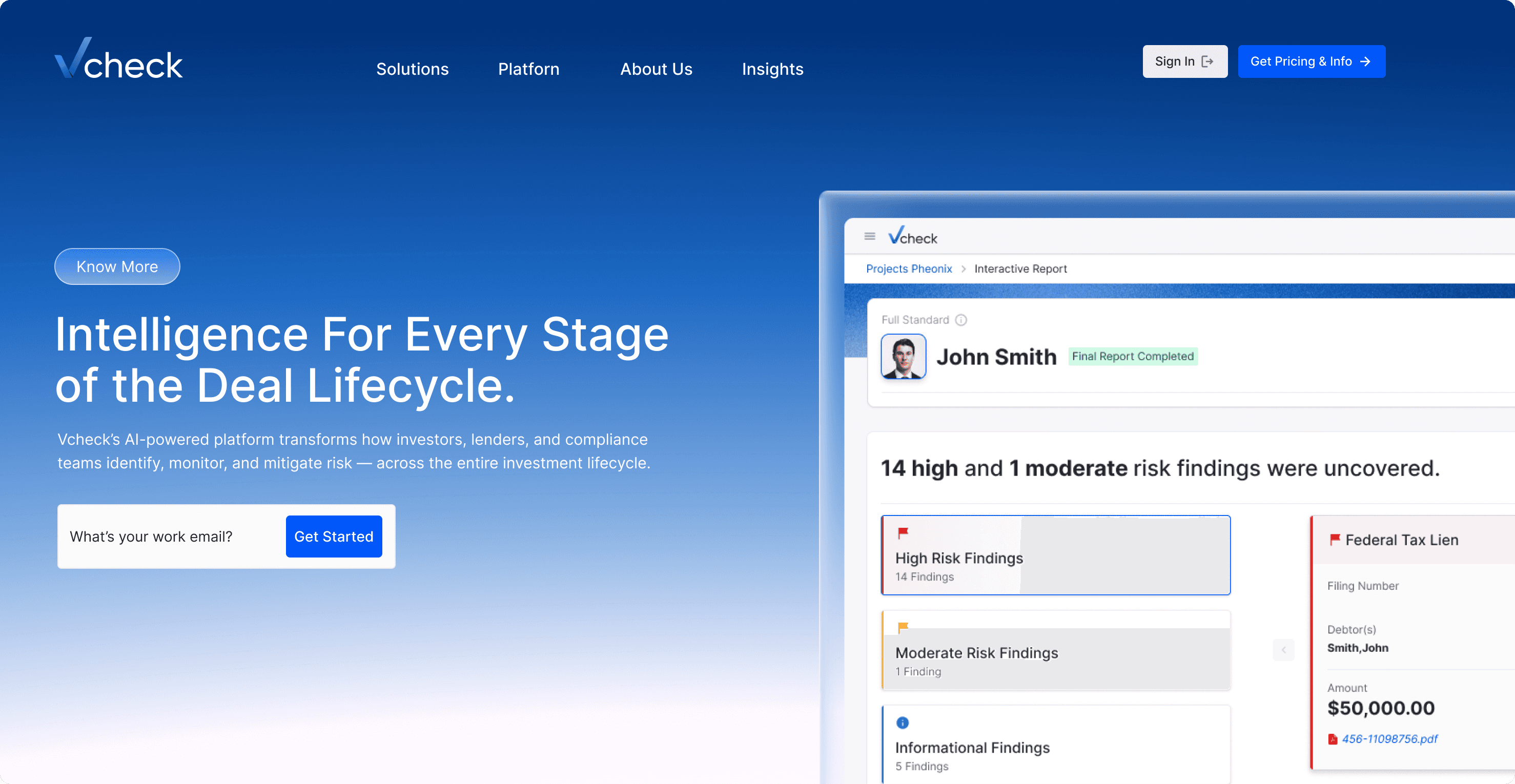This screenshot has height=784, width=1515.
Task: Open the Platform menu
Action: tap(528, 69)
